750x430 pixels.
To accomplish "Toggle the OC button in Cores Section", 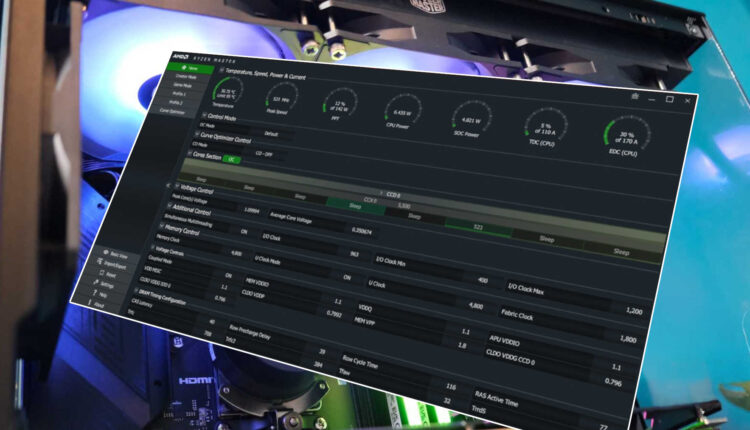I will click(x=231, y=158).
